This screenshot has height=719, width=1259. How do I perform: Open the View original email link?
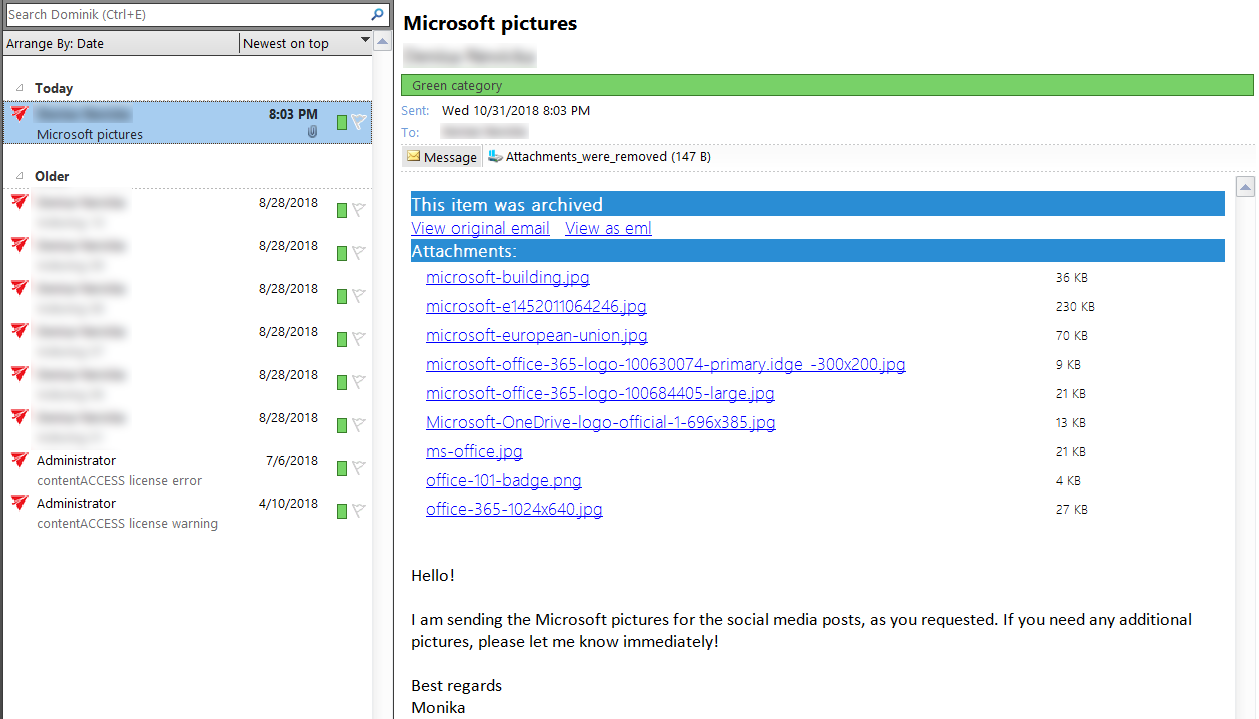click(x=480, y=228)
